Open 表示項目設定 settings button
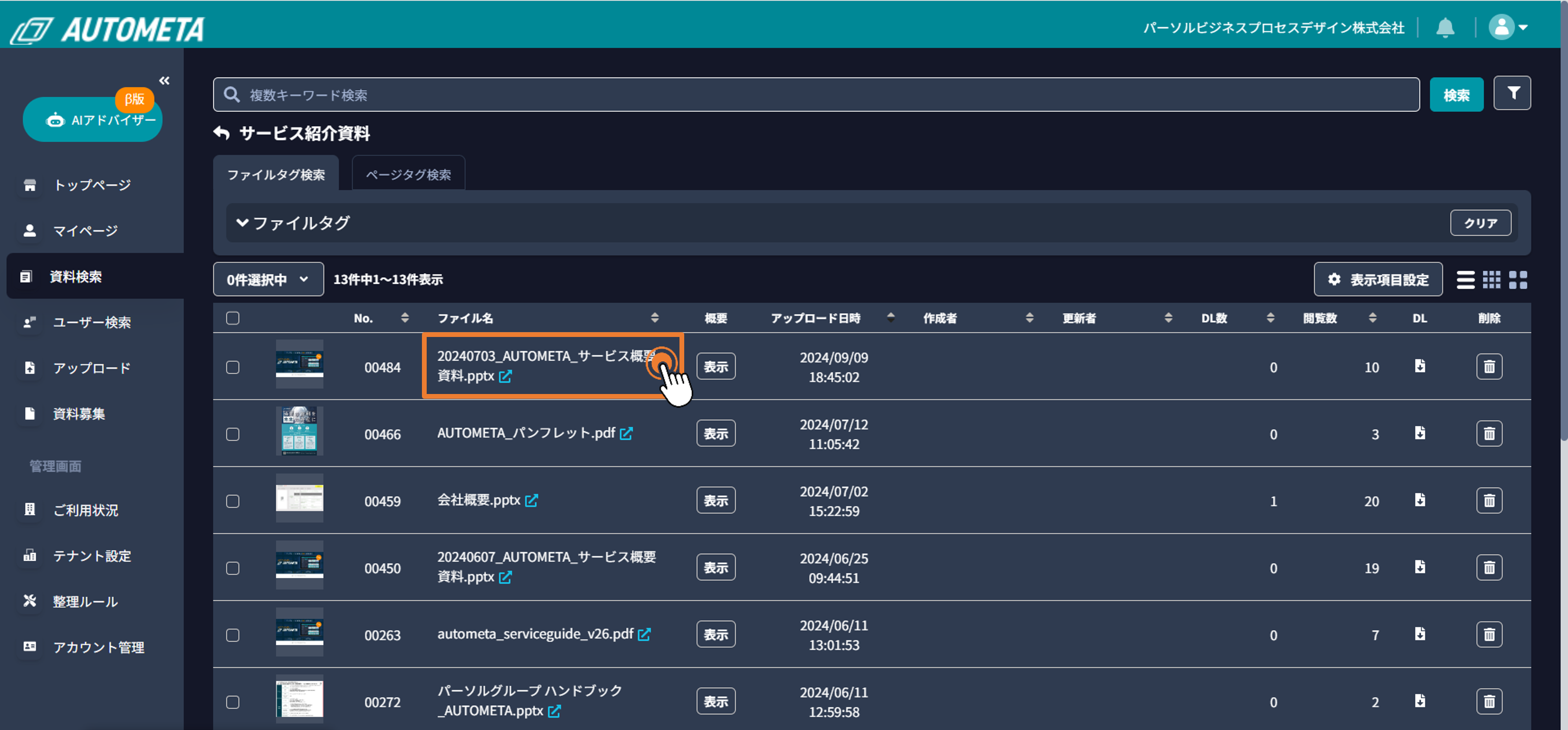 pyautogui.click(x=1378, y=279)
